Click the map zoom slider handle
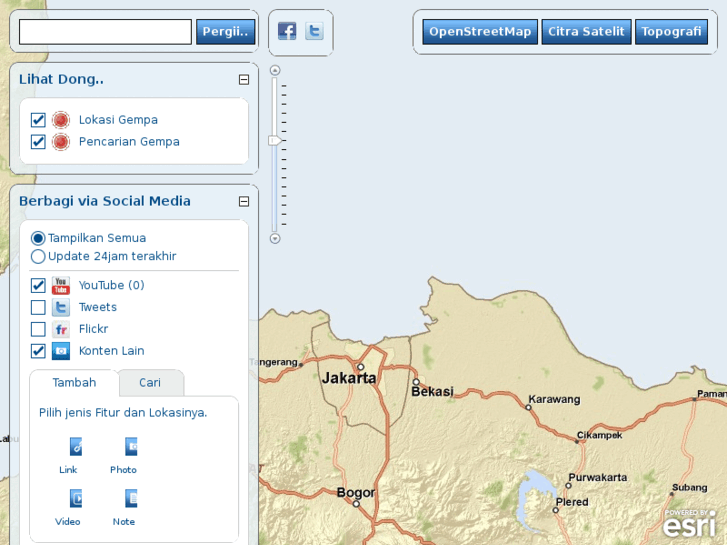Image resolution: width=727 pixels, height=545 pixels. pos(275,141)
